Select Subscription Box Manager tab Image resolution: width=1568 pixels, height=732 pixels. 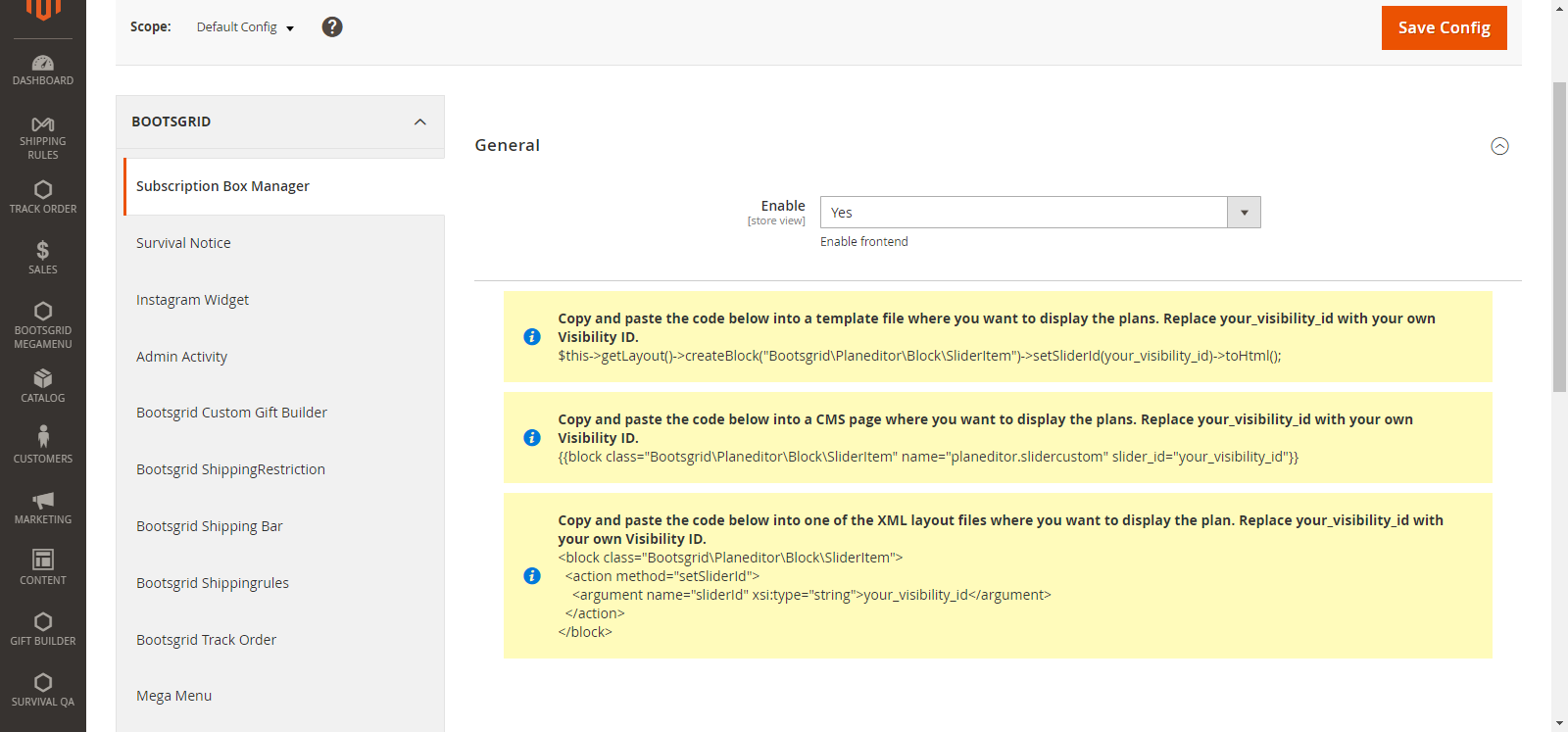click(x=284, y=186)
